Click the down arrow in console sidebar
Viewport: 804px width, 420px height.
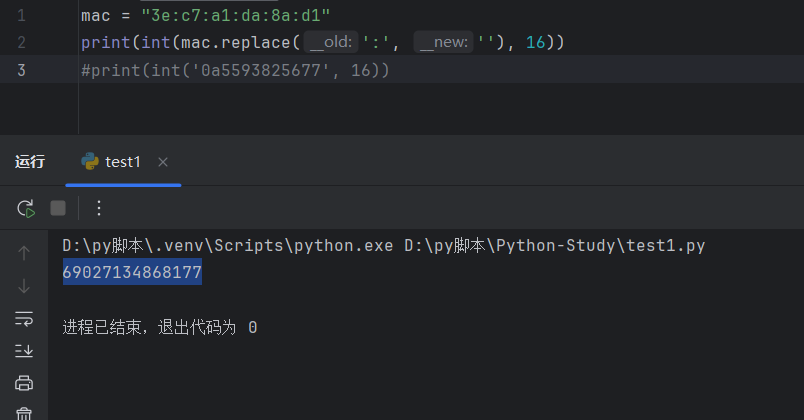click(x=25, y=286)
